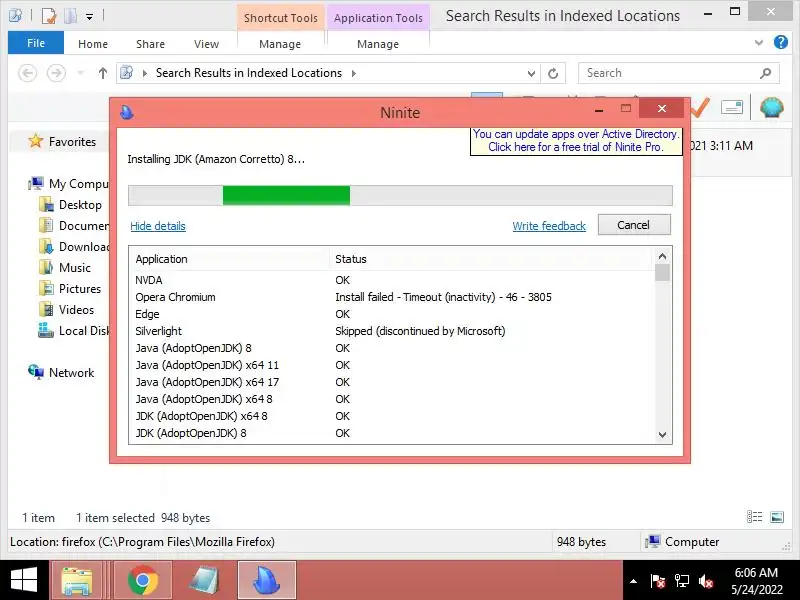Open Downloads folder in sidebar
Viewport: 800px width, 600px height.
point(74,246)
